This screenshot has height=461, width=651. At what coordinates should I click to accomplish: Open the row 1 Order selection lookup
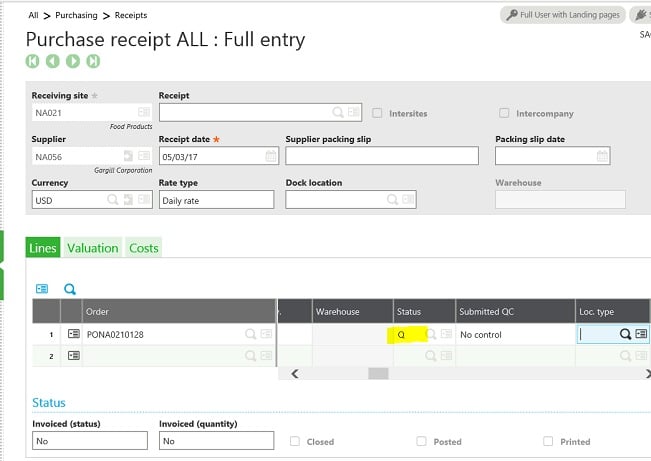click(250, 335)
